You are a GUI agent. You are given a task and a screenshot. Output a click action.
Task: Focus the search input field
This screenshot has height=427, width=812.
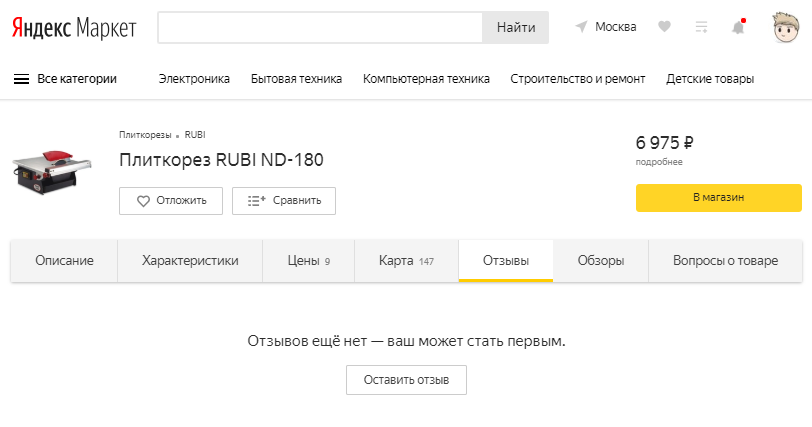[x=320, y=27]
